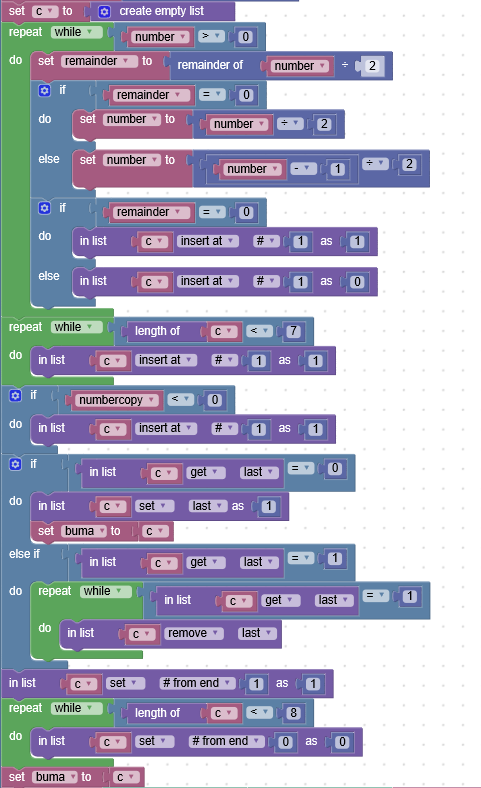Open the 'get' dropdown in 'get last = 0'
The height and width of the screenshot is (788, 481).
coord(206,472)
